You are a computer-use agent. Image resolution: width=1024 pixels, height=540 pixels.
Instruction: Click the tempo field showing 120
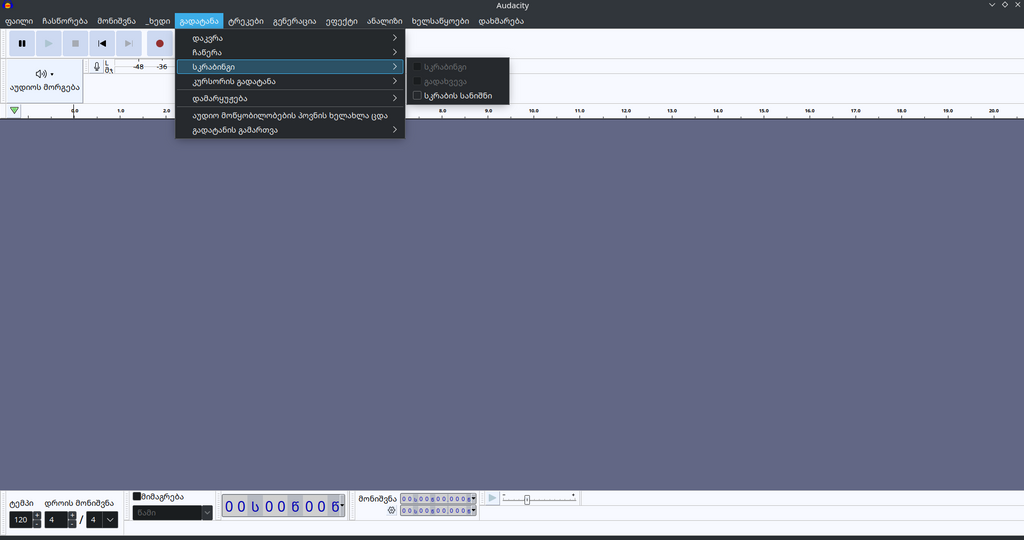(21, 520)
